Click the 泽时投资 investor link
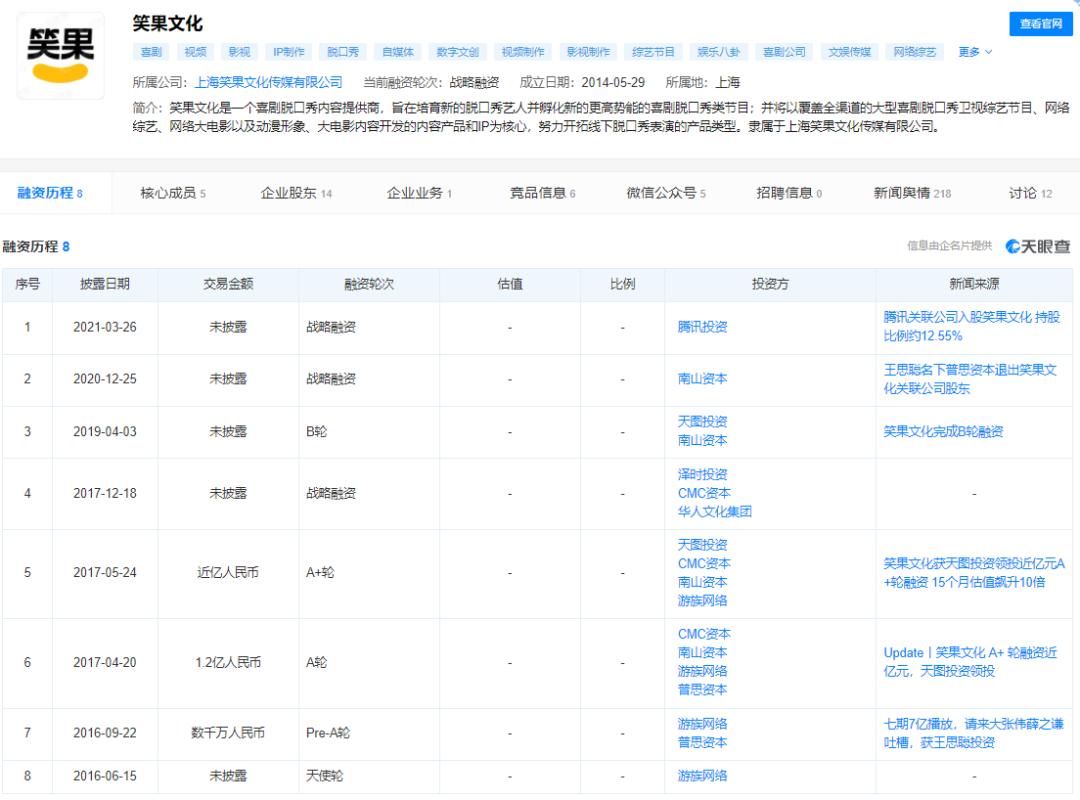 (702, 474)
